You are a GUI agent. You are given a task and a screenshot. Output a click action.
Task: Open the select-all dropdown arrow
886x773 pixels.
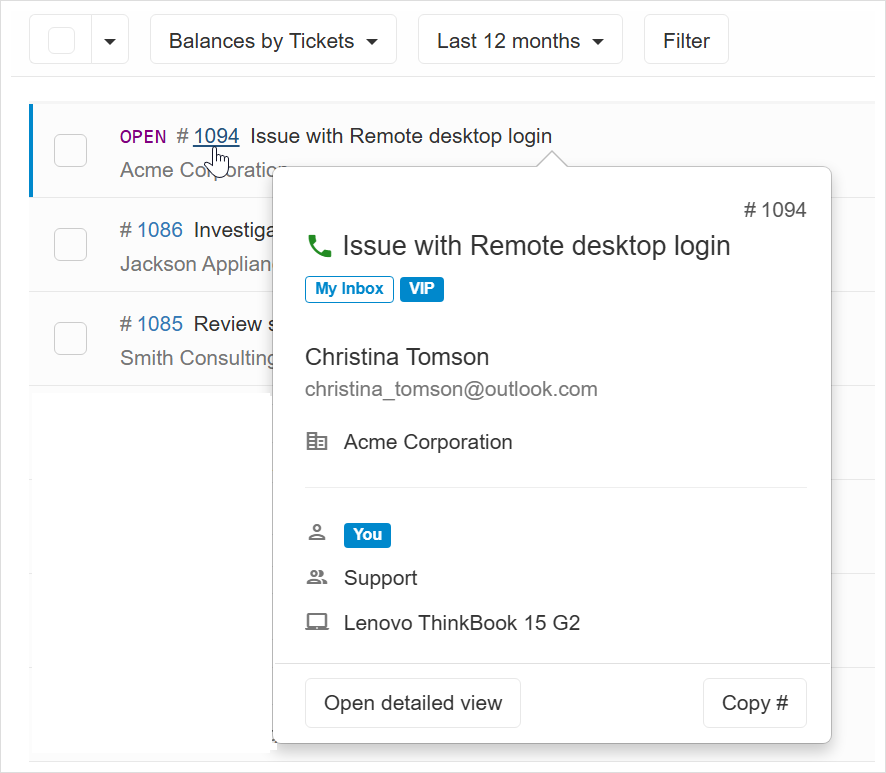click(x=110, y=41)
